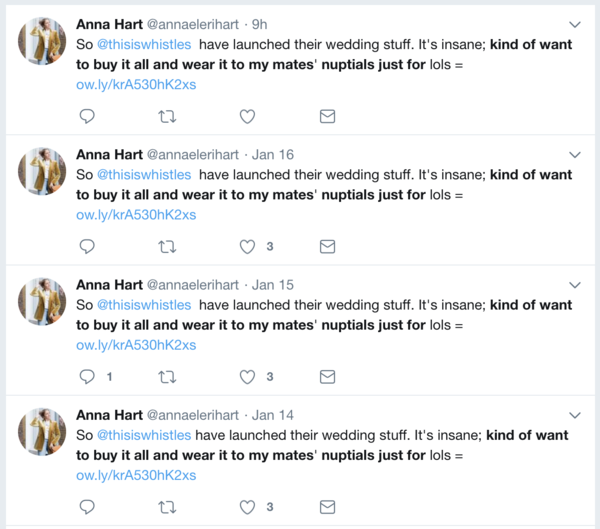The image size is (600, 529).
Task: Open the ow.ly link in the 9h tweet
Action: [x=136, y=85]
